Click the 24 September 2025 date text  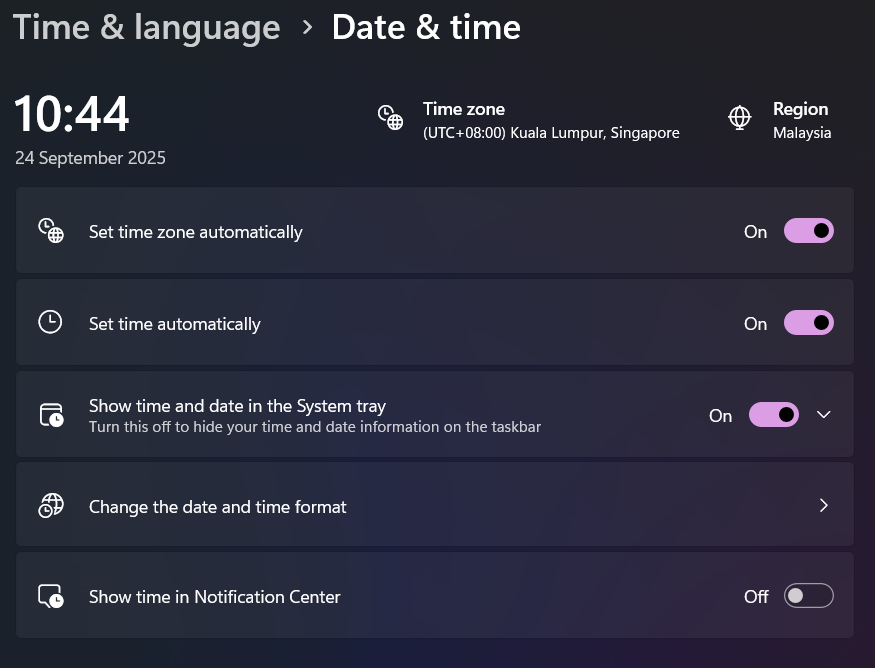click(90, 158)
